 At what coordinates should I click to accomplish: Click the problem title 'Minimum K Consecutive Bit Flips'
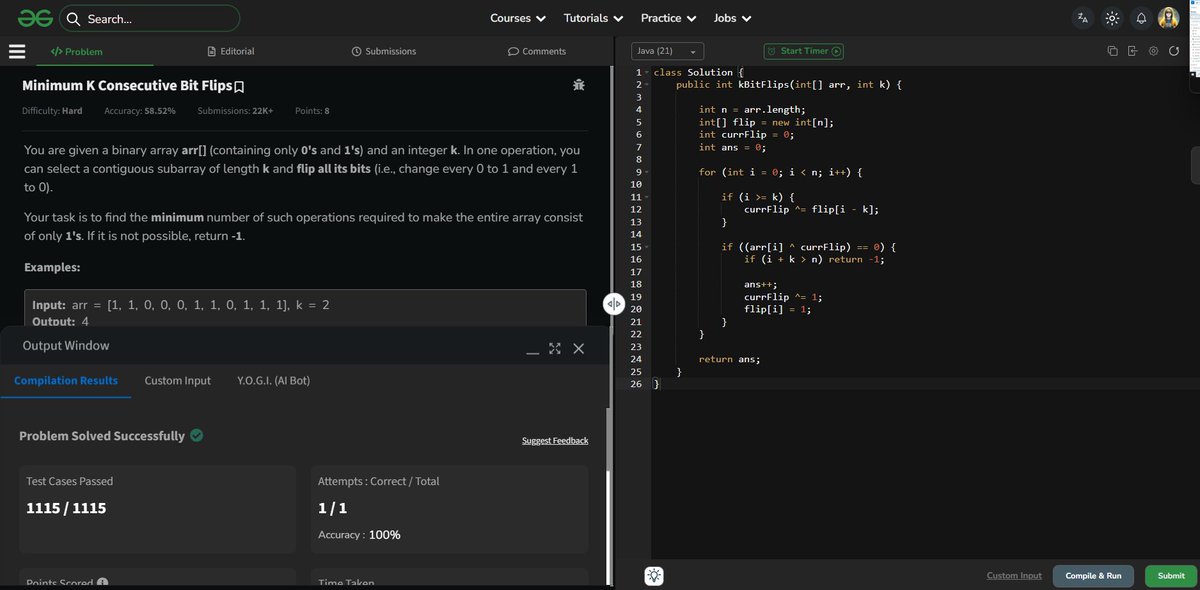point(127,86)
